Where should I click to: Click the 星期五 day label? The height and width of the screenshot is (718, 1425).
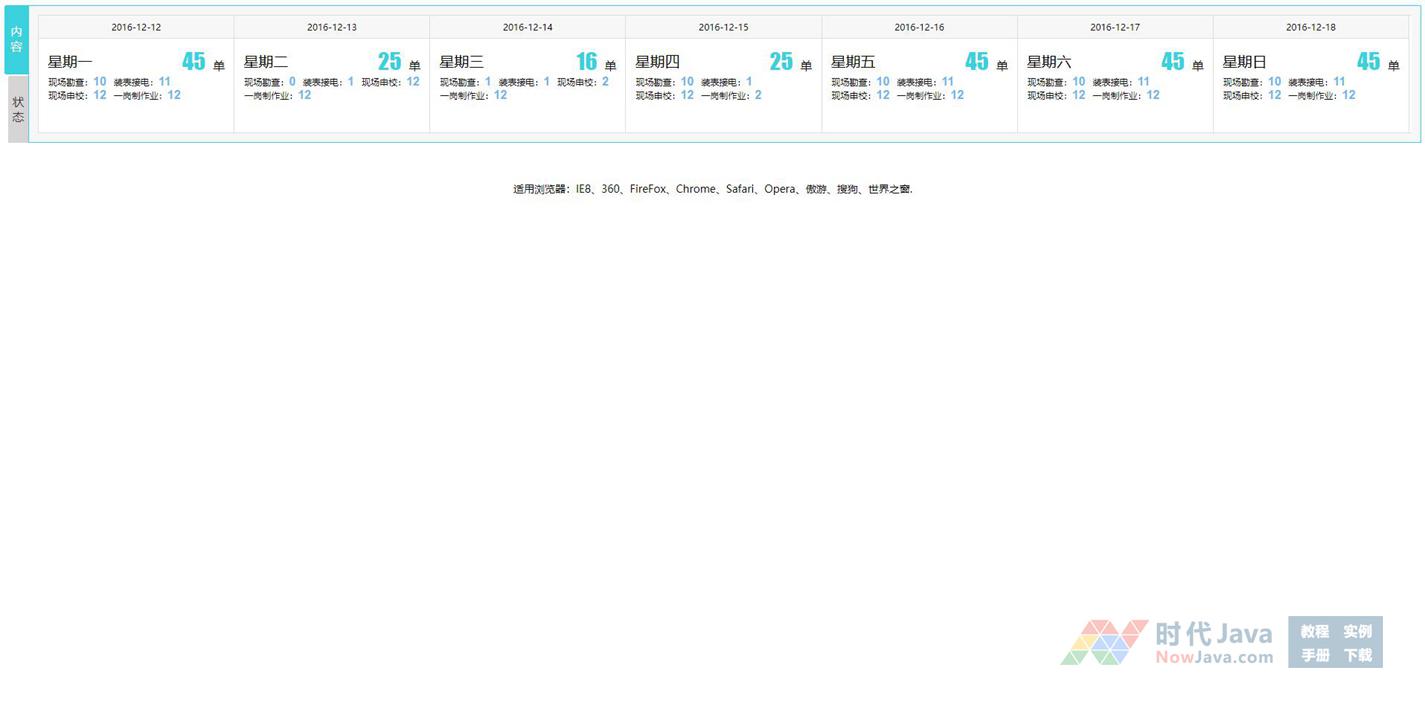(x=853, y=62)
